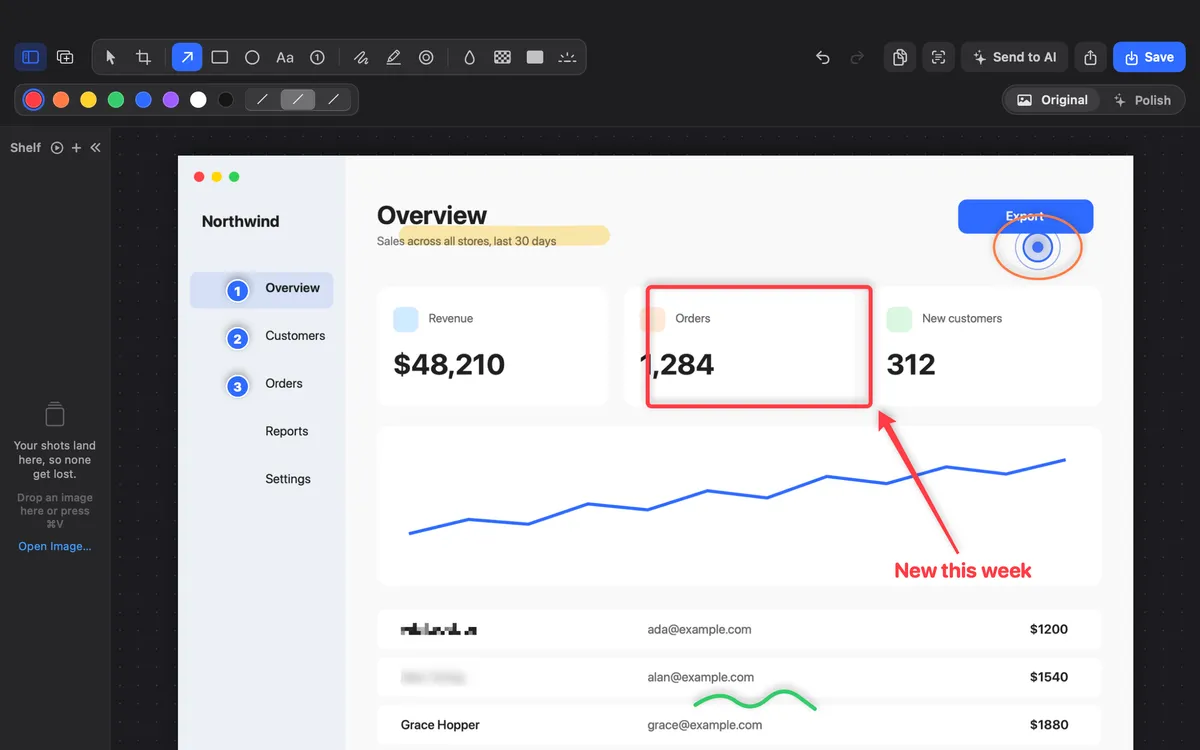Screen dimensions: 1200x750
Task: Pick the green color swatch
Action: click(x=116, y=100)
